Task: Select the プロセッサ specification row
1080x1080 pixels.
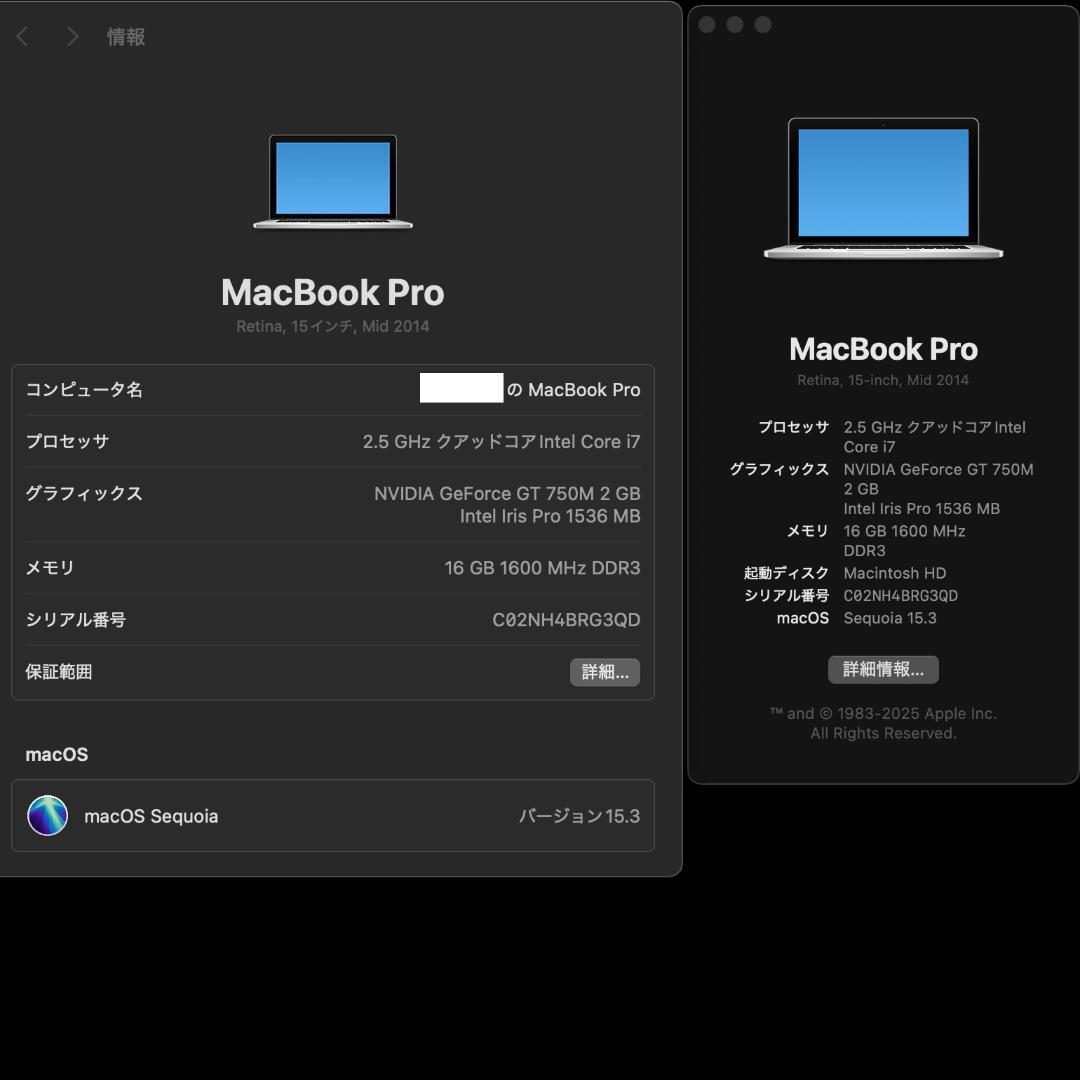Action: point(333,441)
